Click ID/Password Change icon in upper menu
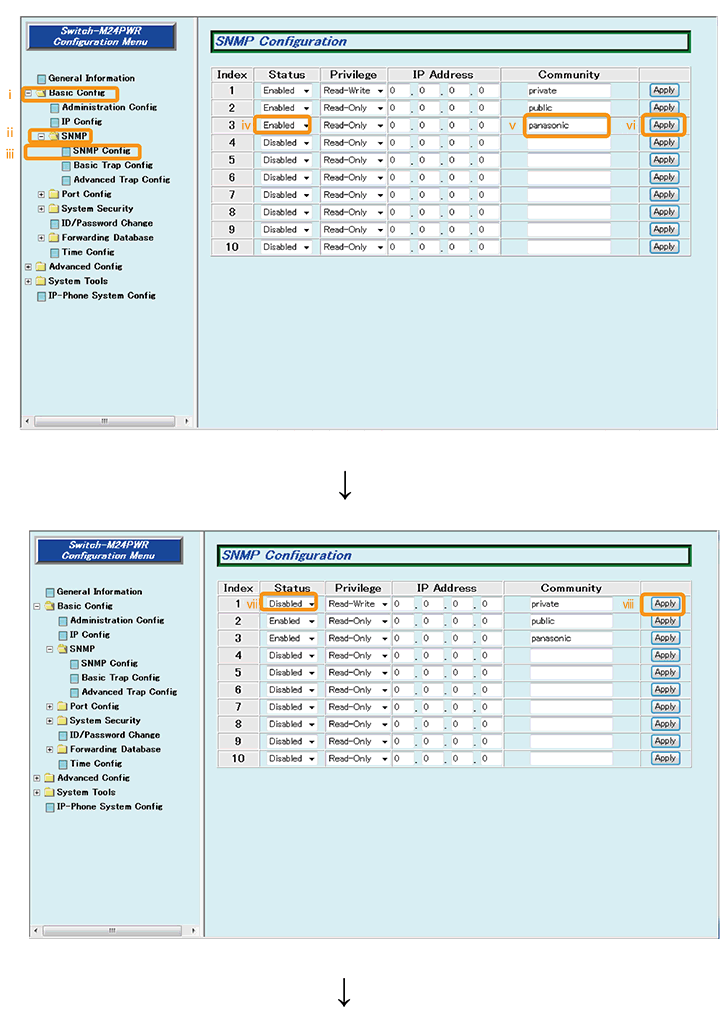The width and height of the screenshot is (720, 1009). pos(54,224)
